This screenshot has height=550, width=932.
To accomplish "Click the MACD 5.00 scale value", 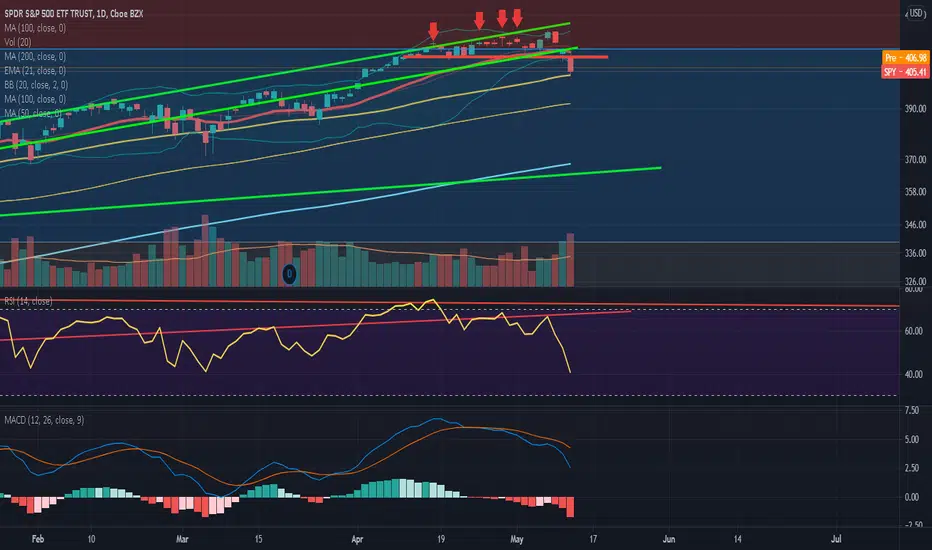I will pyautogui.click(x=912, y=439).
